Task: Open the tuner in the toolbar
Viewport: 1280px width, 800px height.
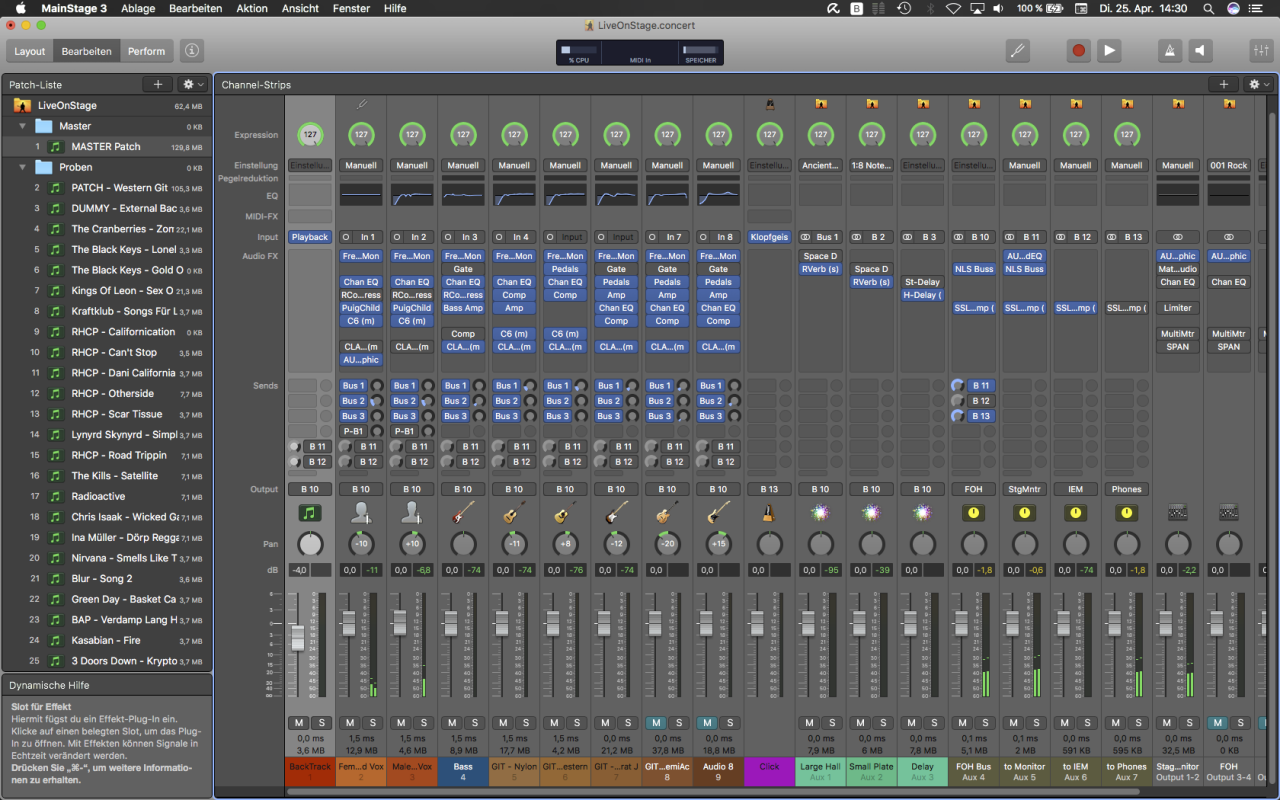Action: coord(1018,50)
